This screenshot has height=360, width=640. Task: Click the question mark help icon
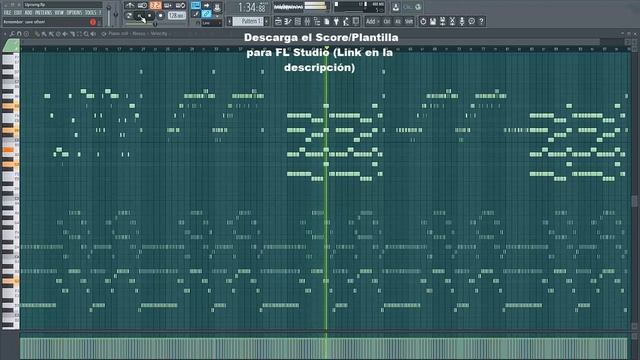click(x=482, y=21)
